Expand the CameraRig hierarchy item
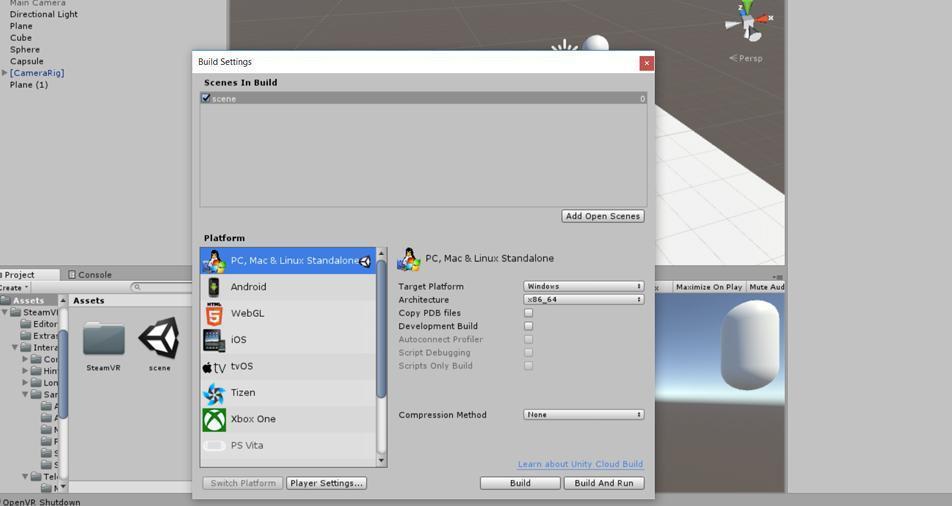Image resolution: width=952 pixels, height=506 pixels. click(x=5, y=73)
